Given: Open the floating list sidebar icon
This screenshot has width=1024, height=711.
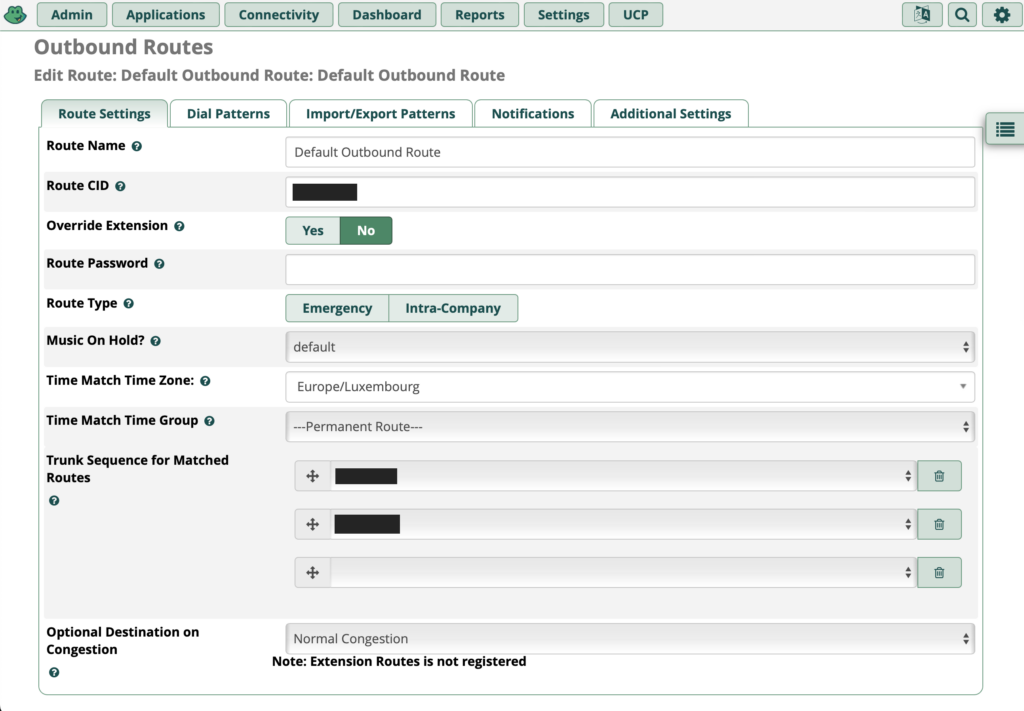Looking at the screenshot, I should [1005, 129].
